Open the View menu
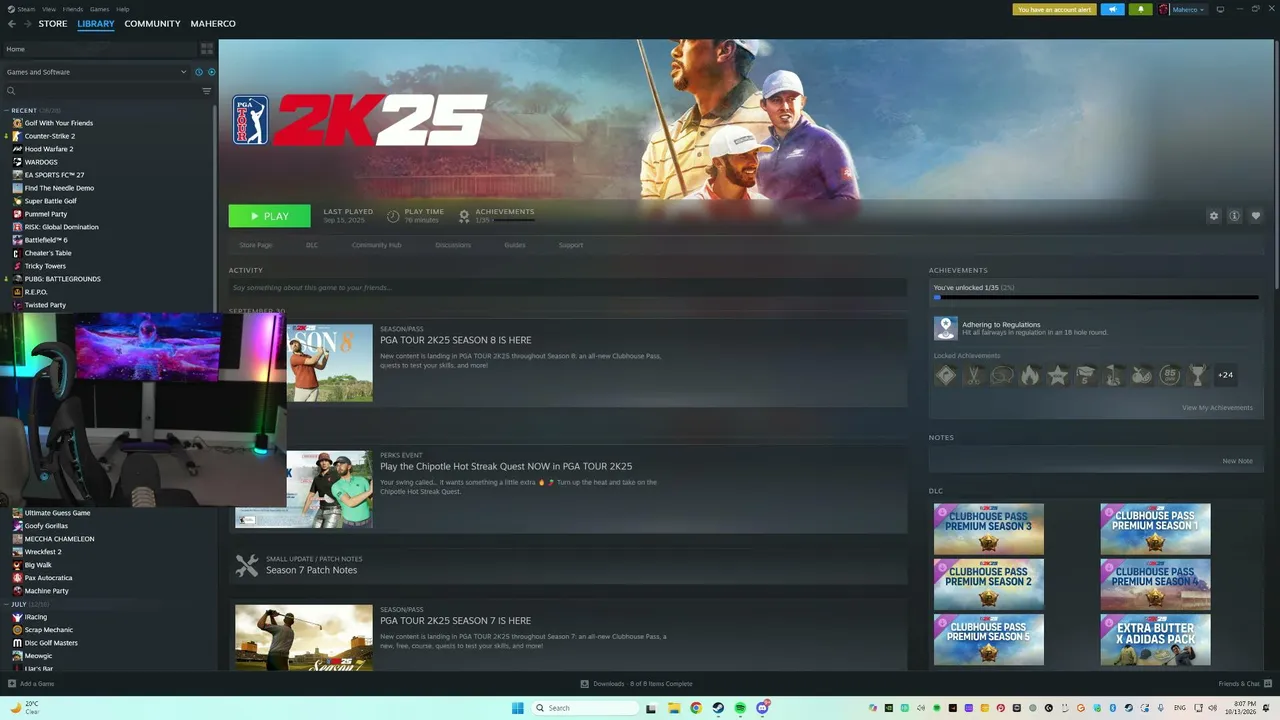The image size is (1280, 720). (x=49, y=9)
